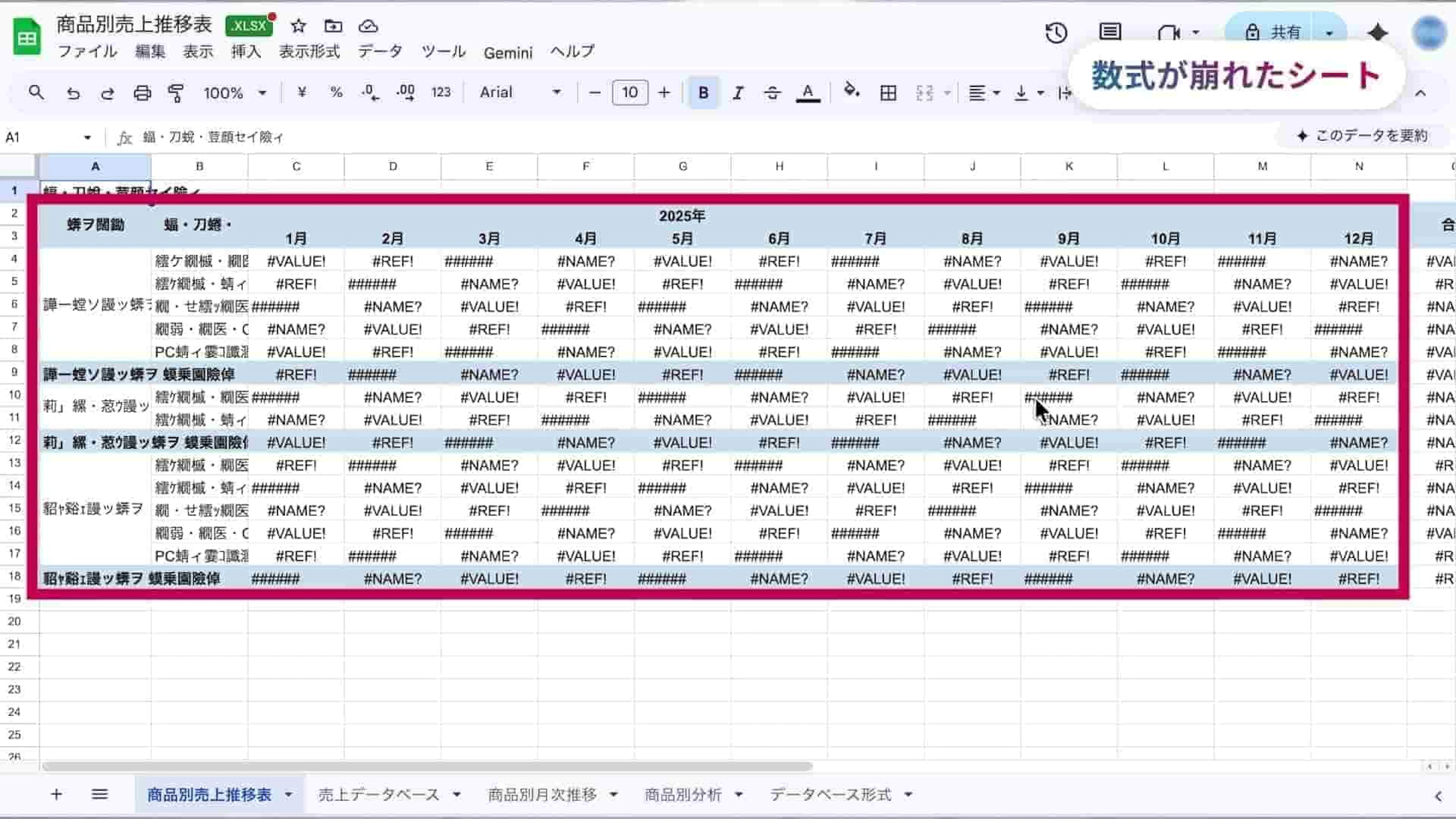This screenshot has width=1456, height=819.
Task: Toggle bold formatting button
Action: (703, 93)
